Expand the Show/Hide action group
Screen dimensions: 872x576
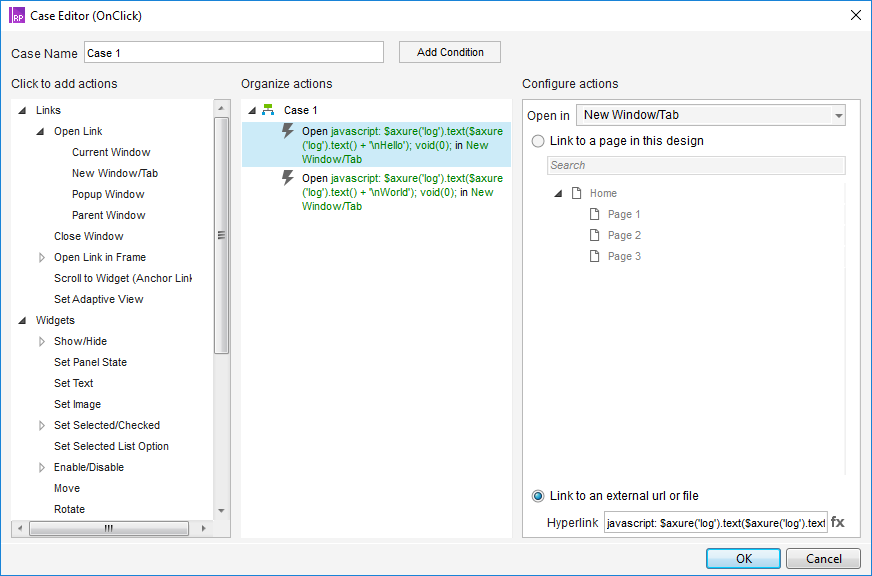(x=41, y=341)
